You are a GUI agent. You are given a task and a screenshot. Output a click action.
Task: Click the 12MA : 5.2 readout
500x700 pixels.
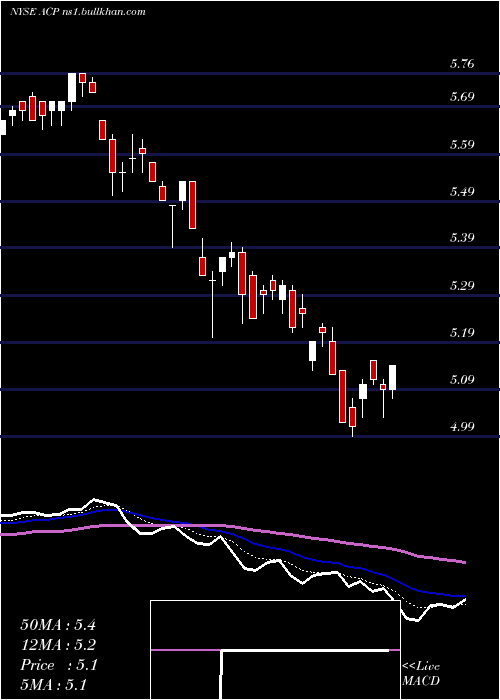point(58,645)
